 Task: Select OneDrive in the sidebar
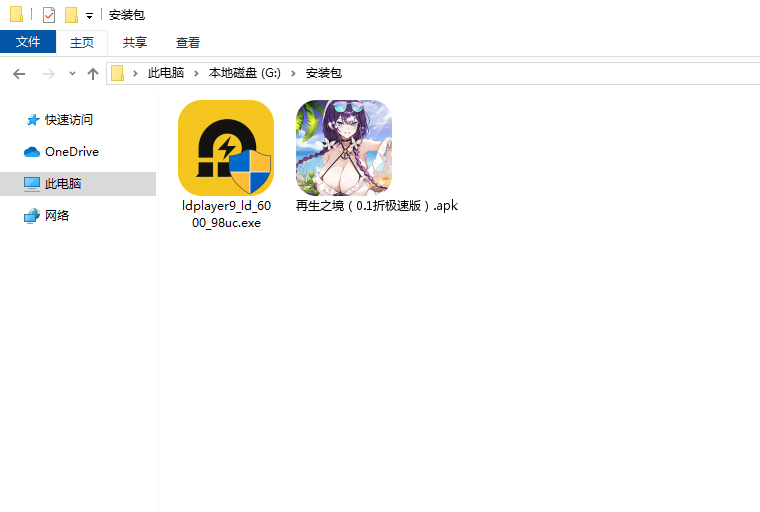71,152
